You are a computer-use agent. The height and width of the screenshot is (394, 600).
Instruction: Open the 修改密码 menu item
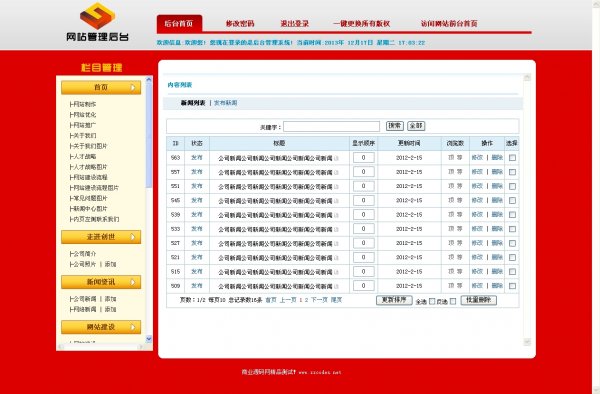240,23
